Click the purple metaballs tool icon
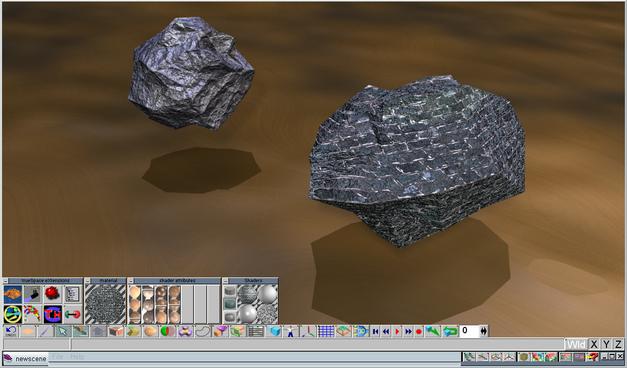Image resolution: width=627 pixels, height=368 pixels. 185,331
